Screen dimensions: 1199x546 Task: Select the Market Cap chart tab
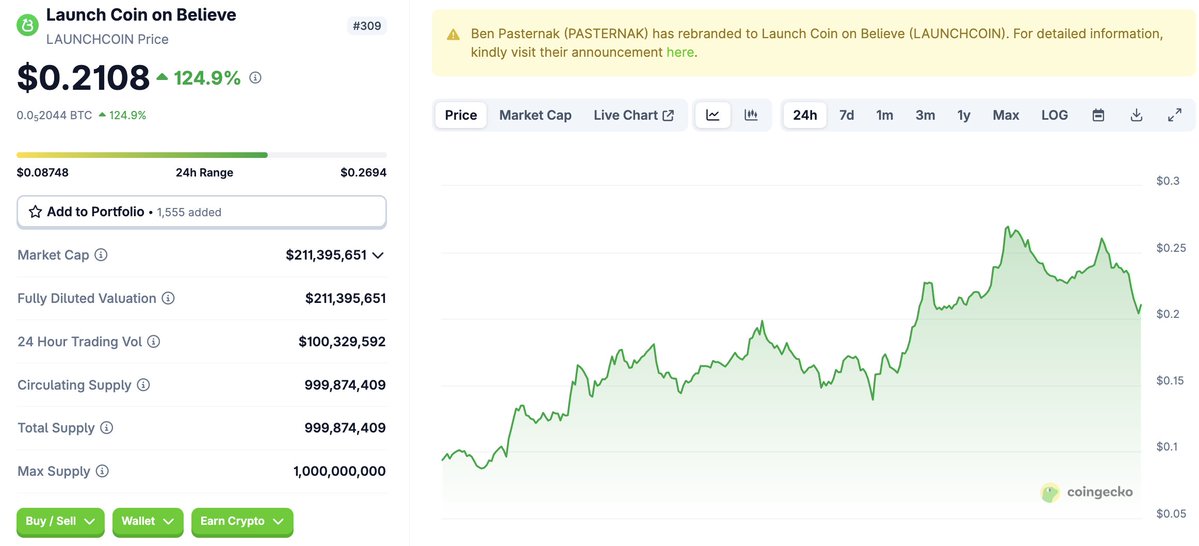coord(535,115)
